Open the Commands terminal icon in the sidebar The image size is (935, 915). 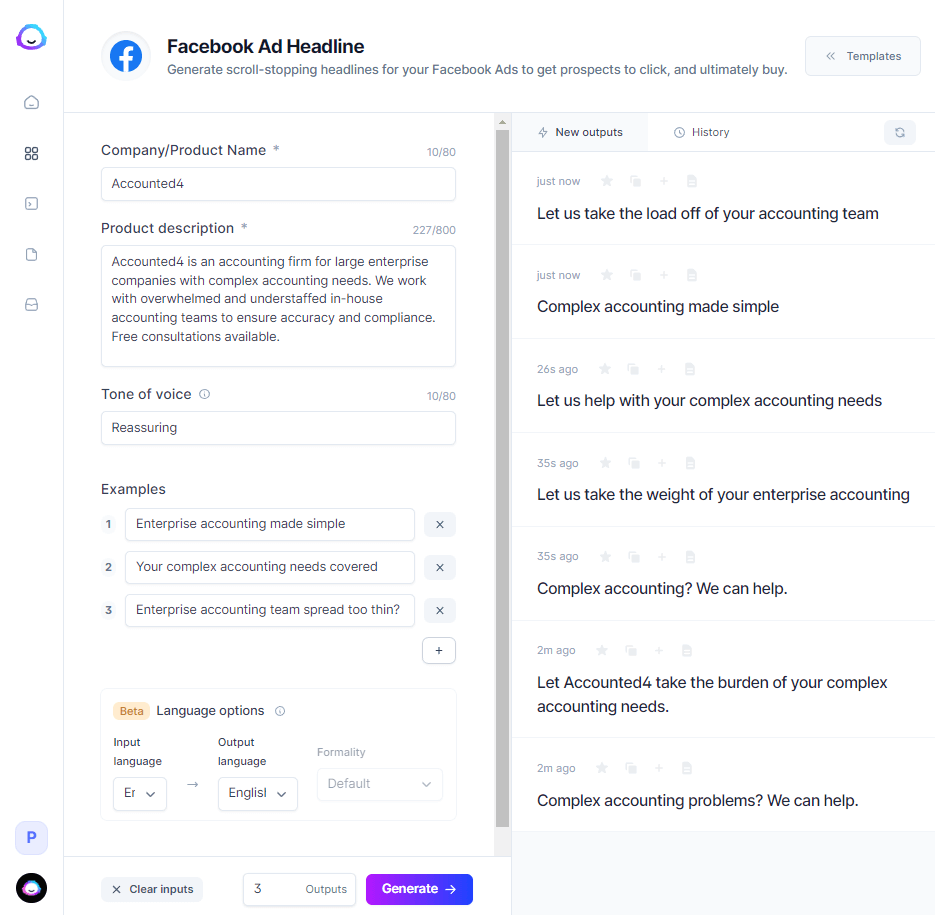point(31,204)
